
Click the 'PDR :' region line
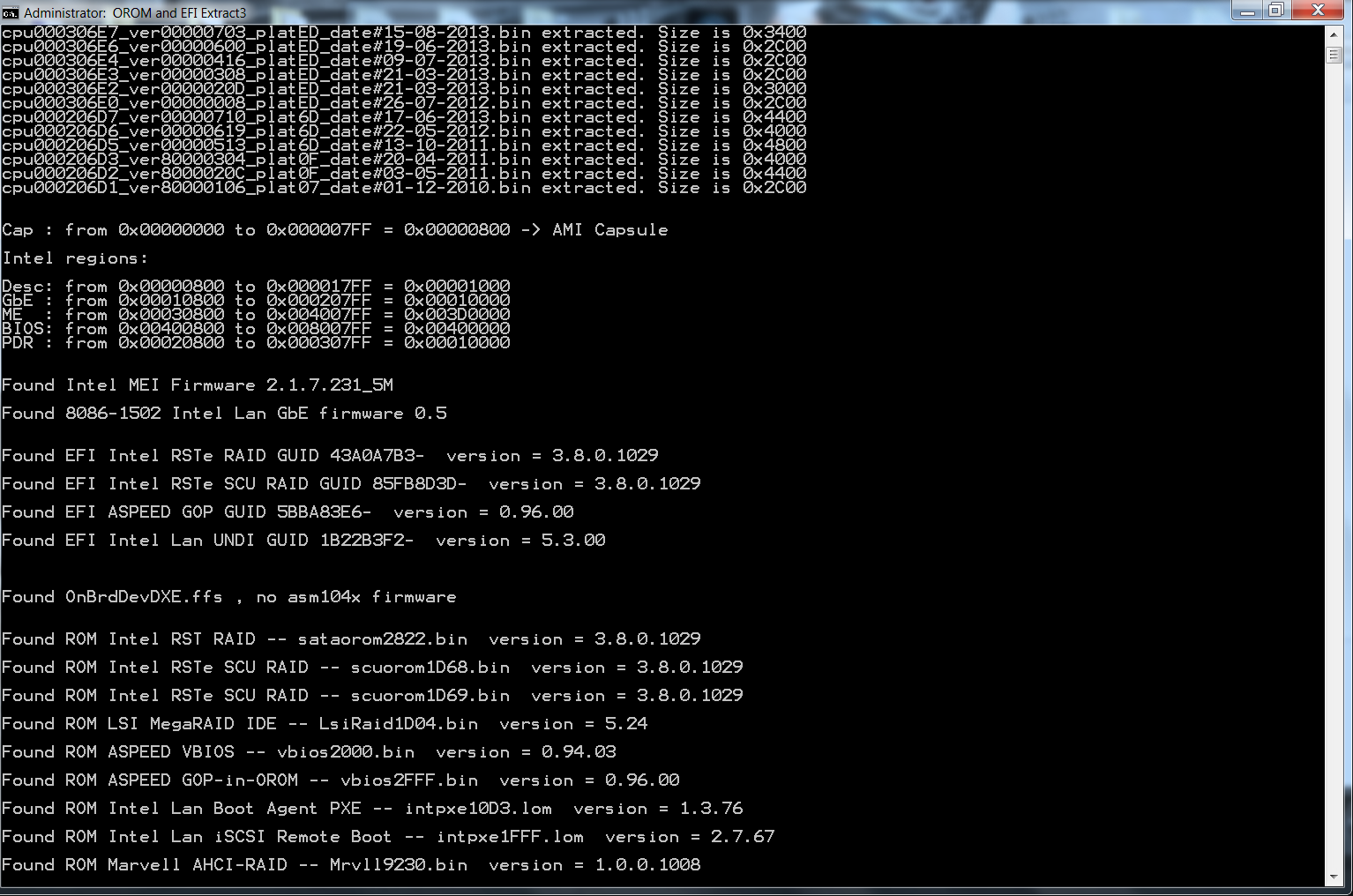click(x=256, y=343)
